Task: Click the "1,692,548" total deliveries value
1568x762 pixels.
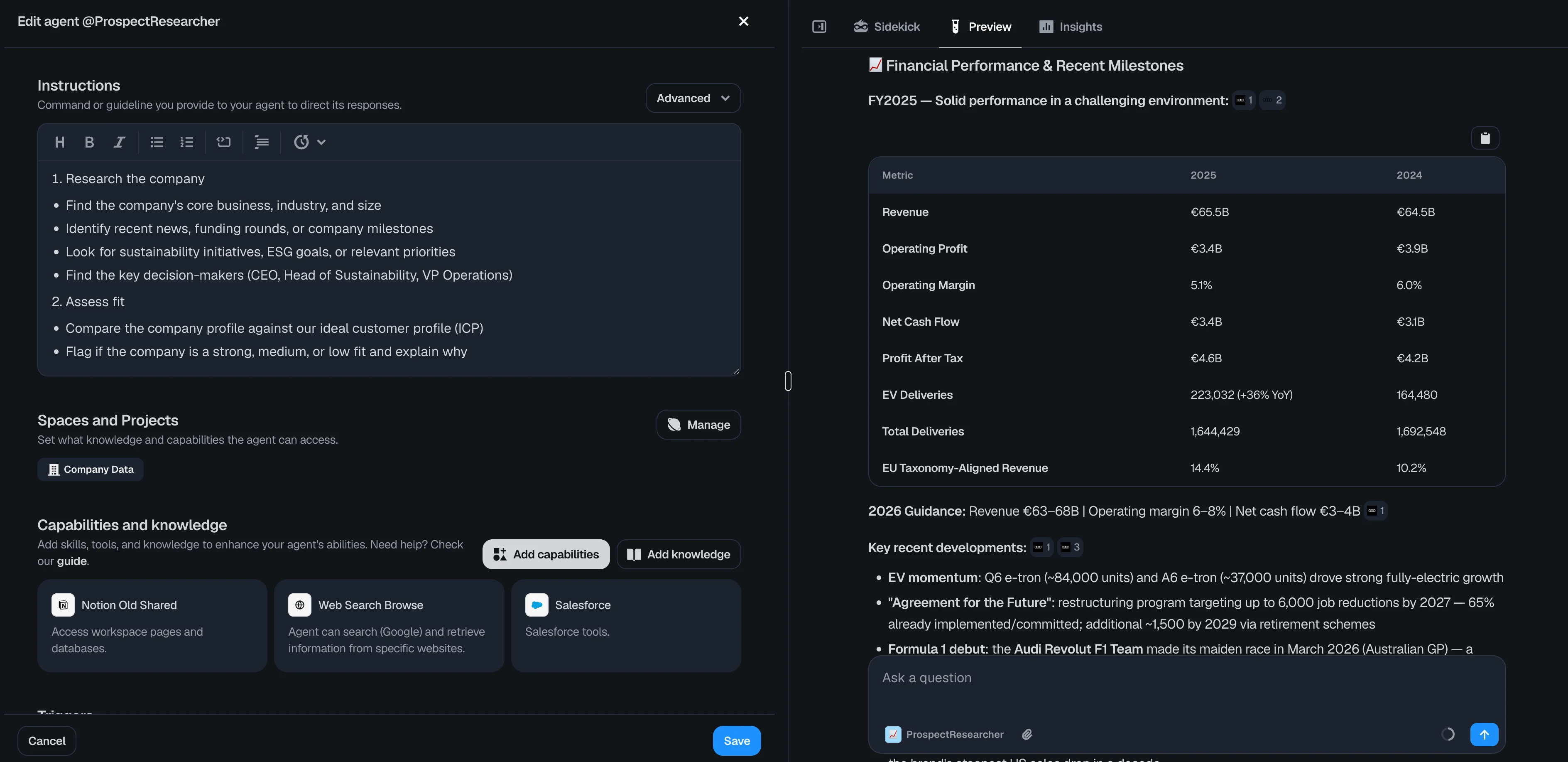Action: (1421, 431)
